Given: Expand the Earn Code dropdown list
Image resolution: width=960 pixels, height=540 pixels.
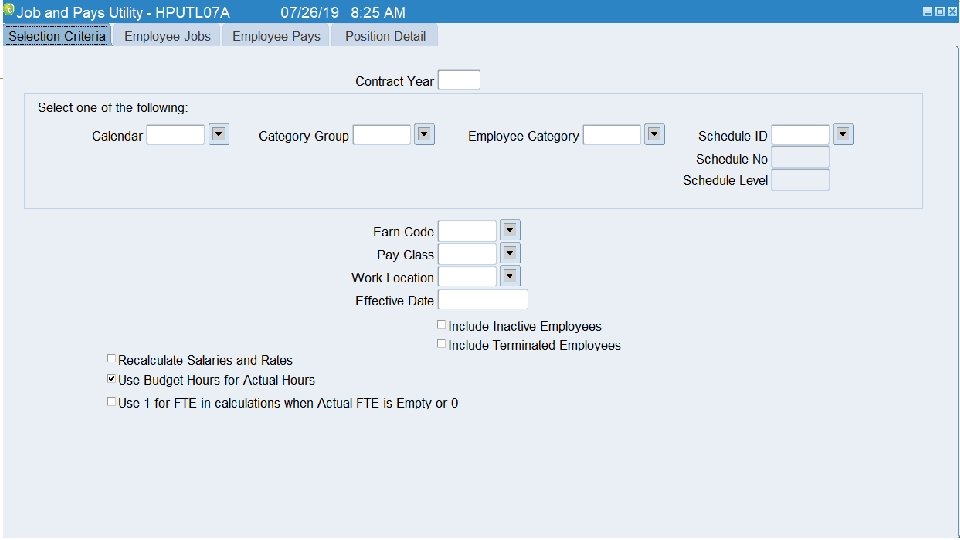Looking at the screenshot, I should (x=510, y=231).
